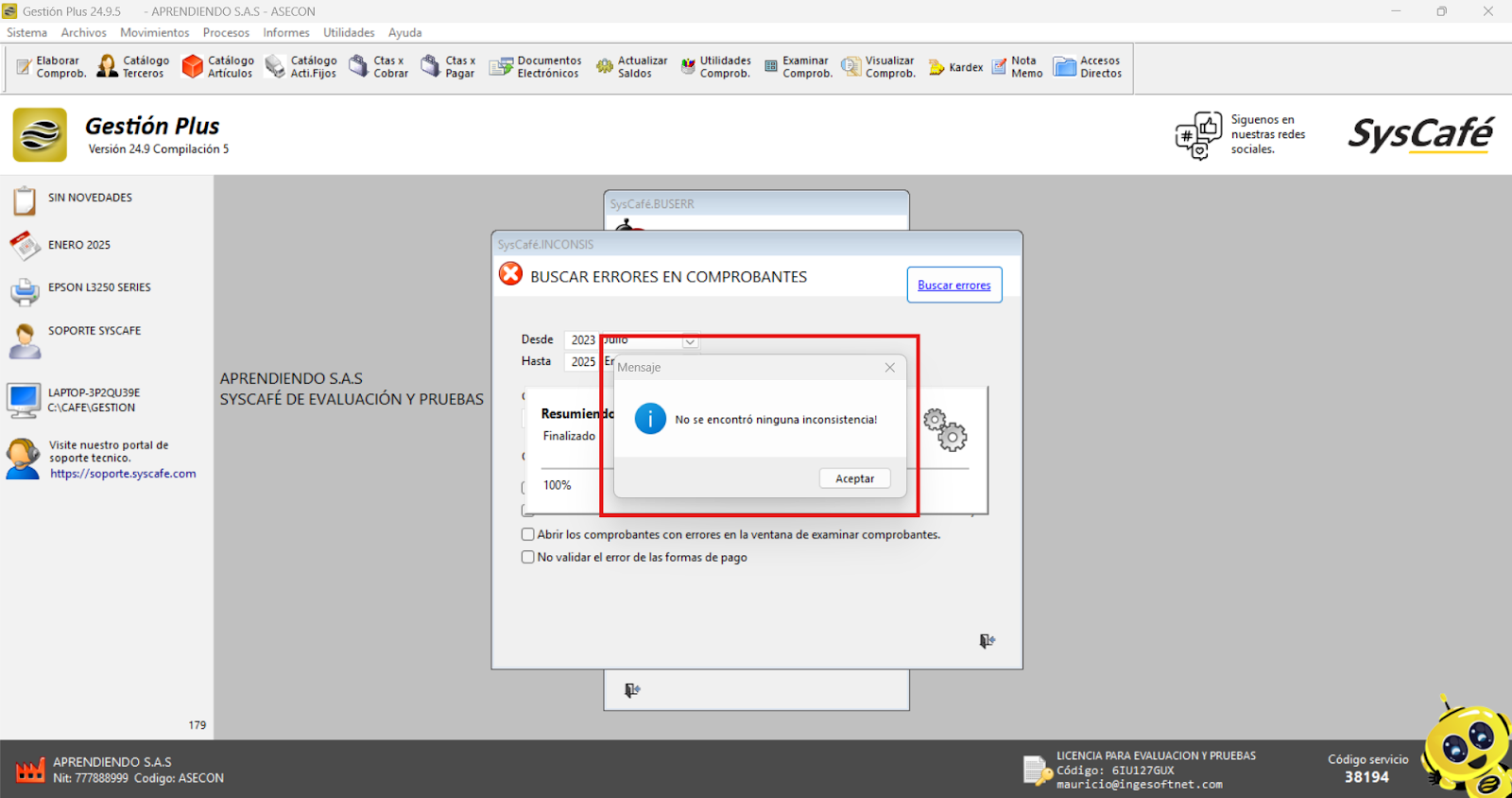Image resolution: width=1512 pixels, height=798 pixels.
Task: Click the Buscar errores link button
Action: coord(954,285)
